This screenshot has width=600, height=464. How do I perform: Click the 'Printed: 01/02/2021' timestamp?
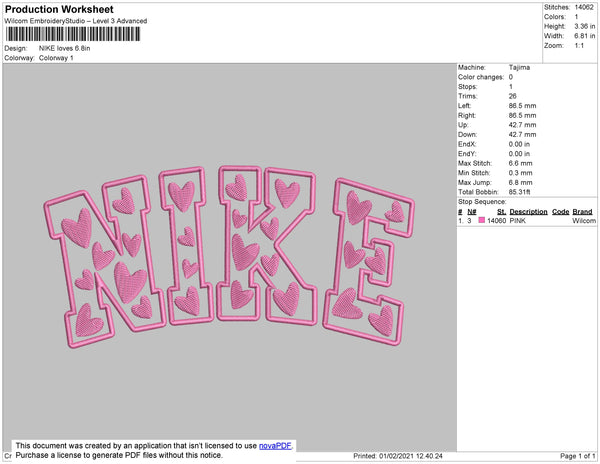coord(398,456)
